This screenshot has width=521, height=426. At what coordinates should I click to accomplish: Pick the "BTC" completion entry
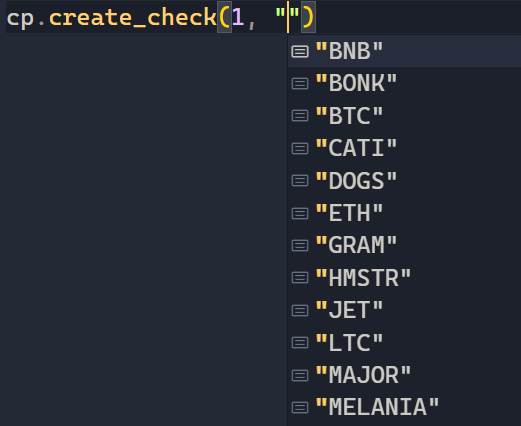click(404, 116)
